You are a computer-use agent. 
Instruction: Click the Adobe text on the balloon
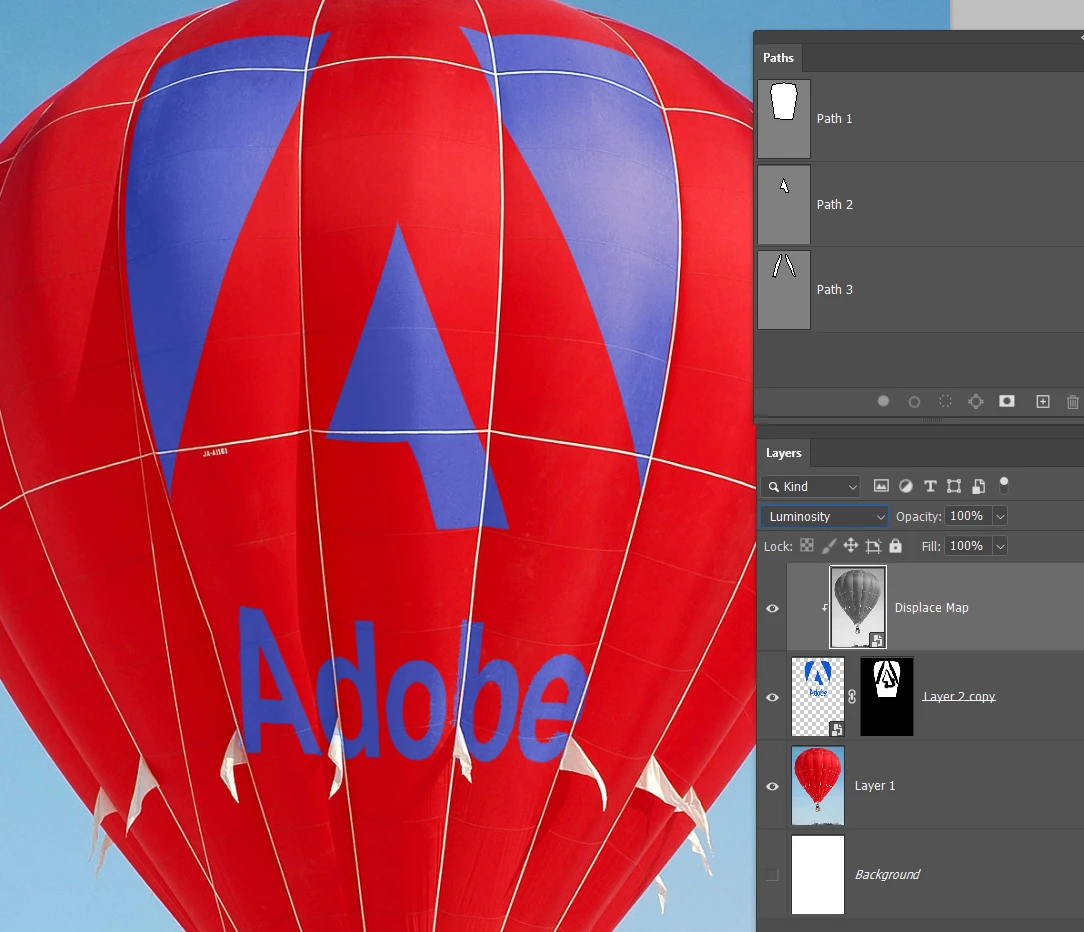point(413,684)
